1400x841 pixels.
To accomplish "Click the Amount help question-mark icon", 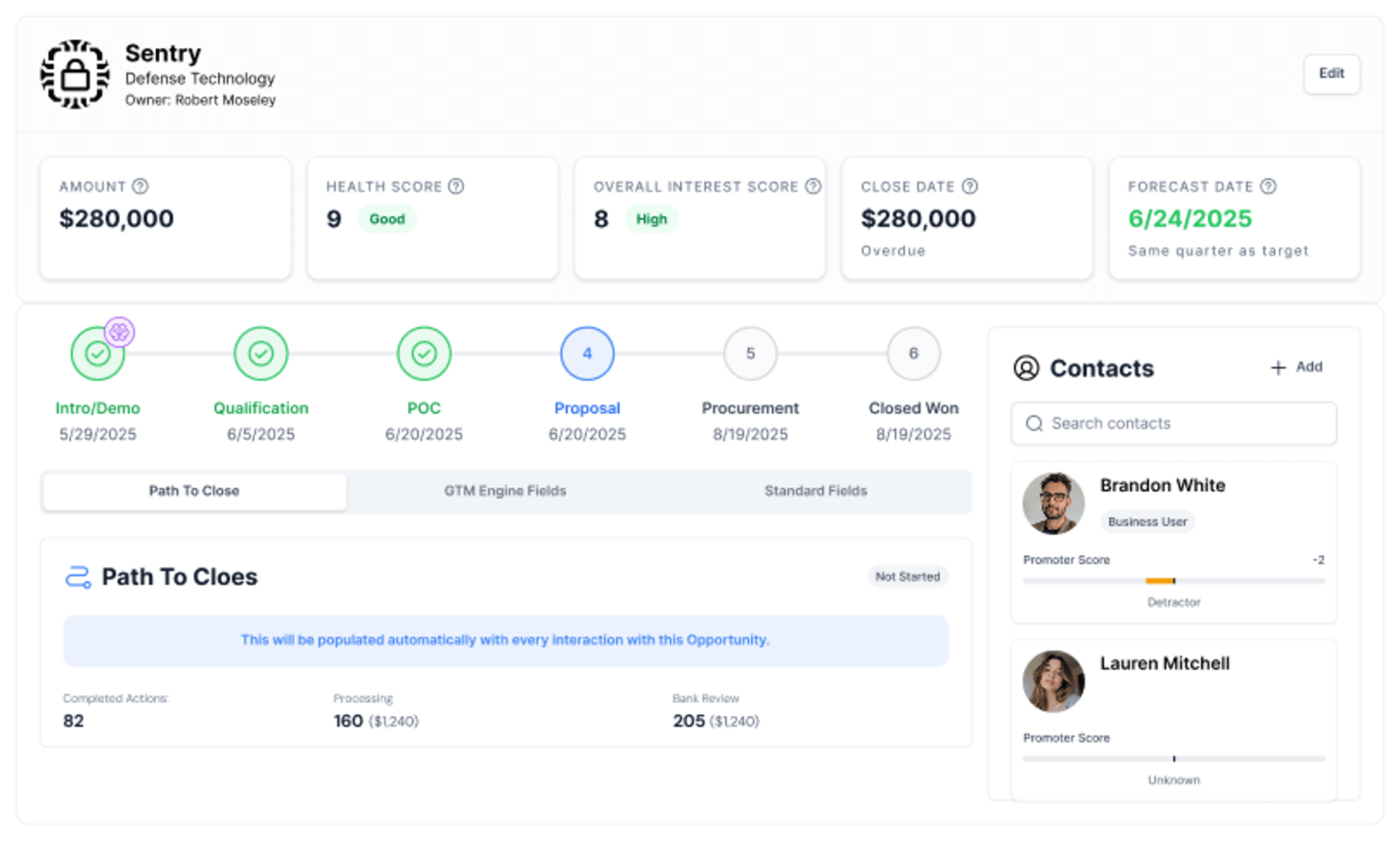I will [140, 186].
